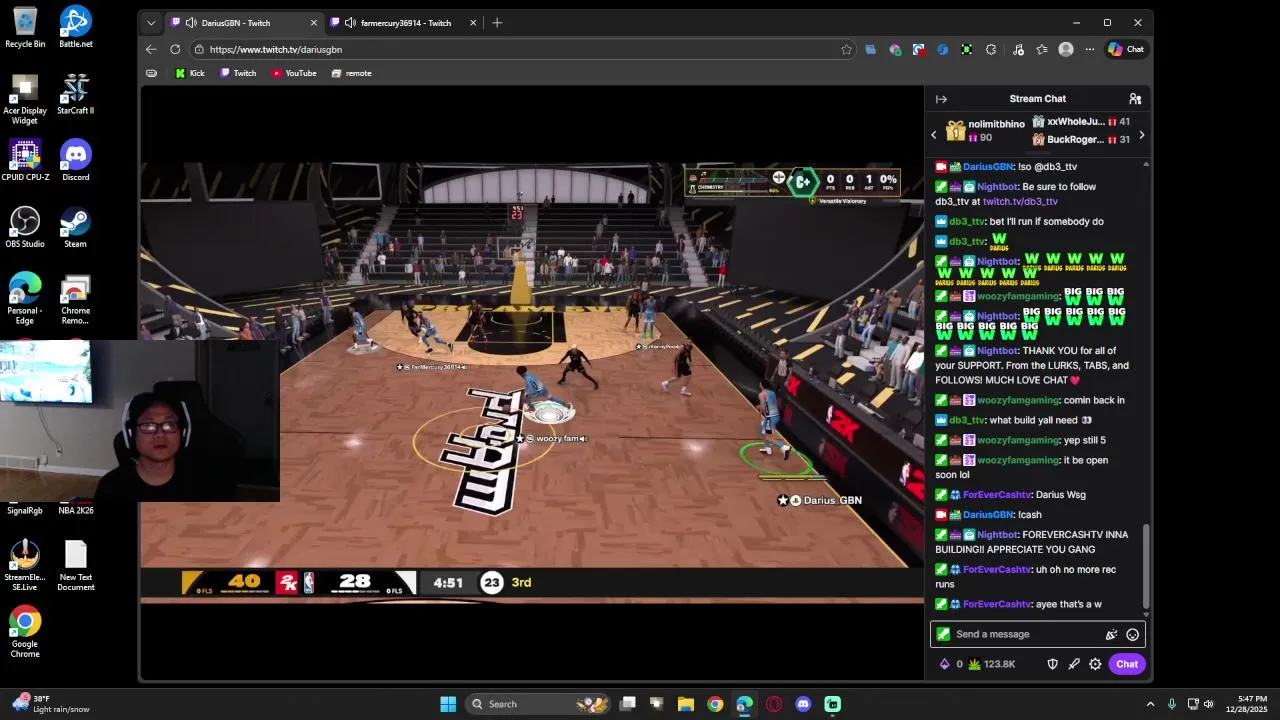Click nolimitbhino in gift leaderboard
Image resolution: width=1280 pixels, height=720 pixels.
tap(996, 124)
